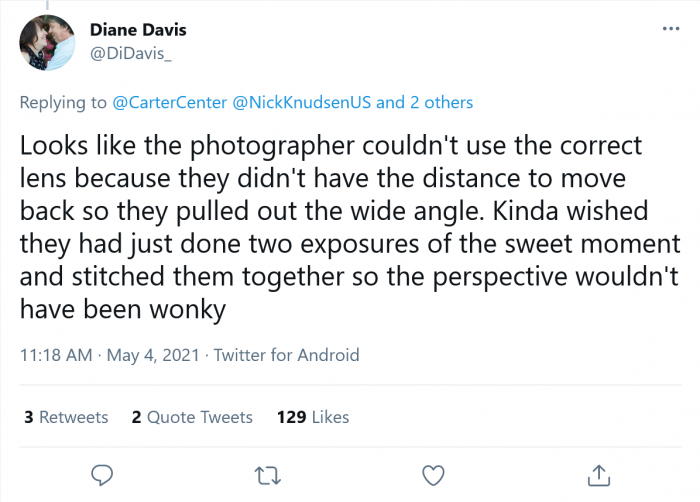Screen dimensions: 700x502
Task: Open the more options ellipsis menu
Action: point(671,29)
